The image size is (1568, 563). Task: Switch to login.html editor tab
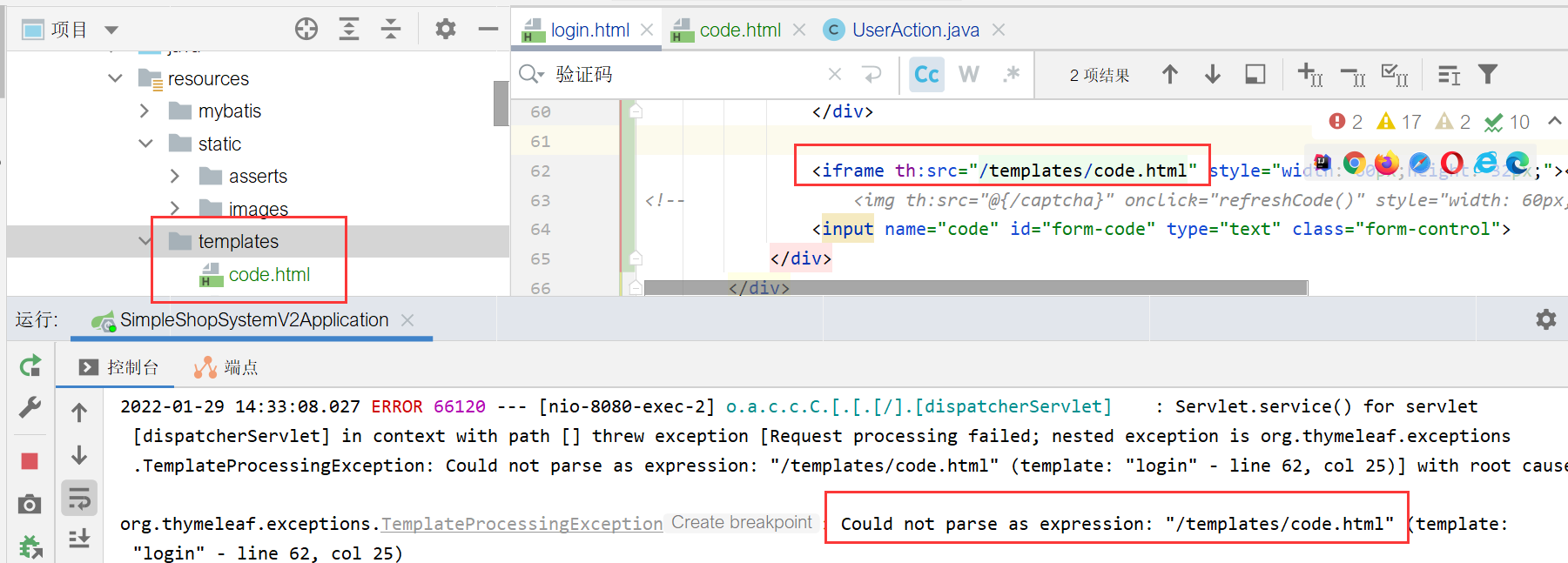tap(589, 30)
